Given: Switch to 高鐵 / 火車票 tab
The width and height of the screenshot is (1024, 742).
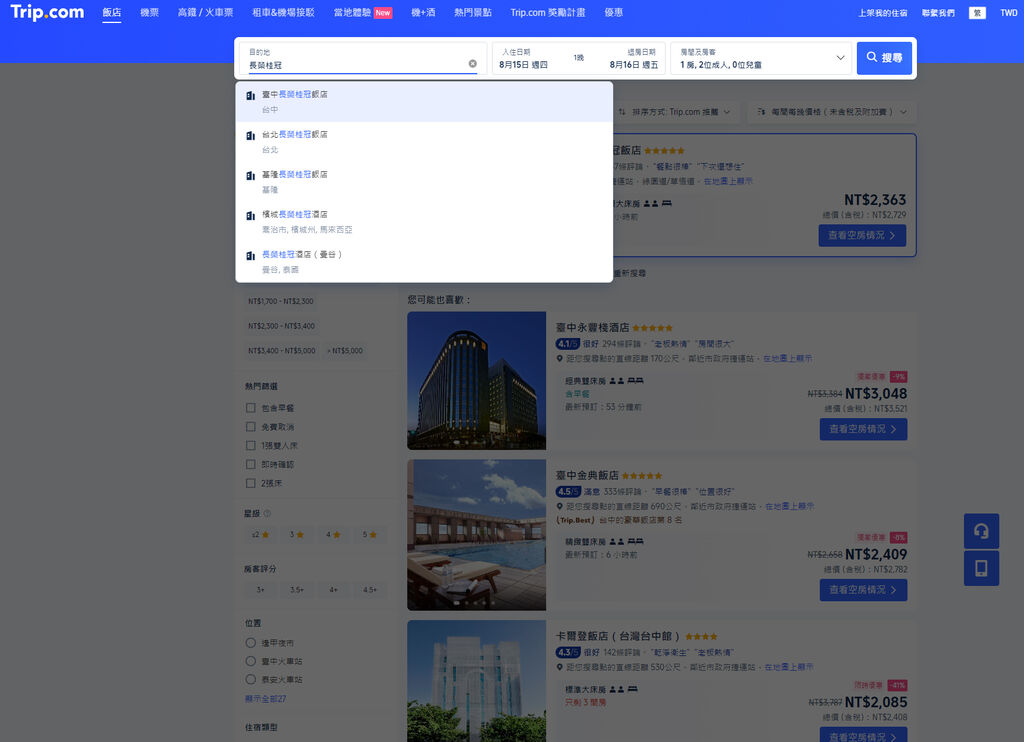Looking at the screenshot, I should pos(206,12).
